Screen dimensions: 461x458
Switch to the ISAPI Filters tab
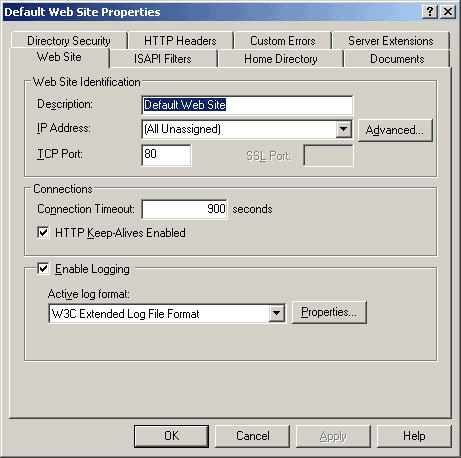pyautogui.click(x=163, y=59)
